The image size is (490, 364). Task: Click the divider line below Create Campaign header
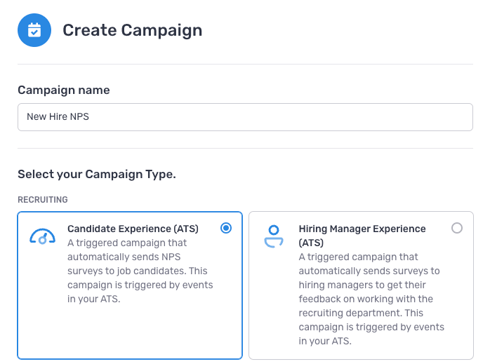pos(245,64)
